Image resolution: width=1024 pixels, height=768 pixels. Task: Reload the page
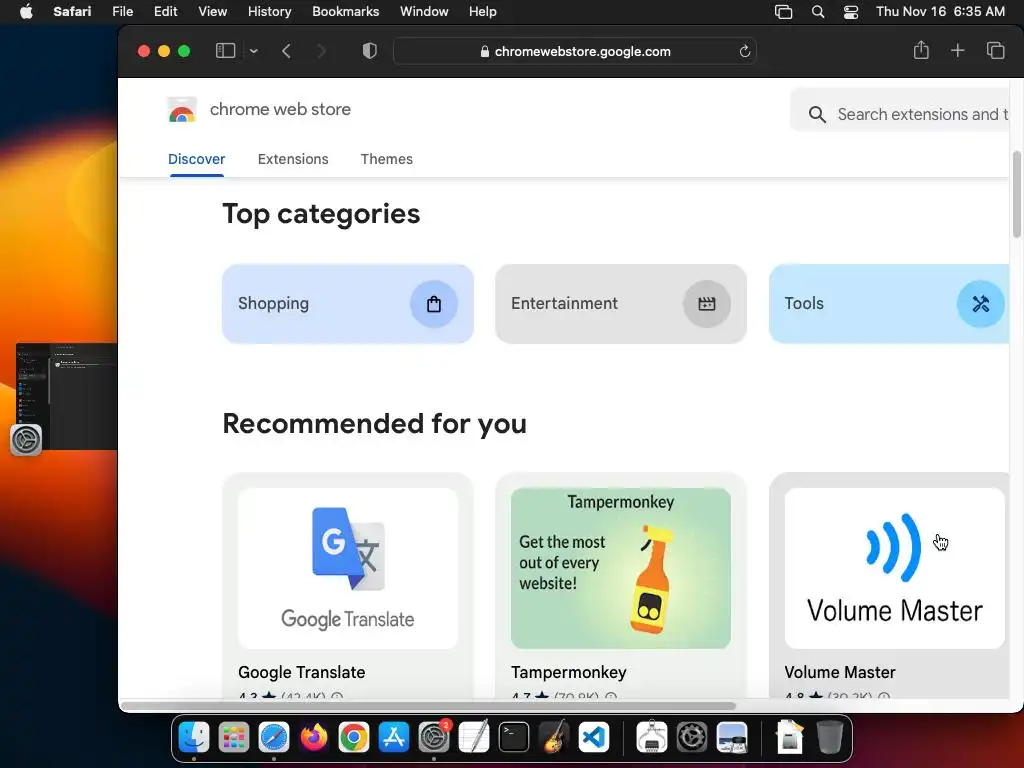pos(744,51)
